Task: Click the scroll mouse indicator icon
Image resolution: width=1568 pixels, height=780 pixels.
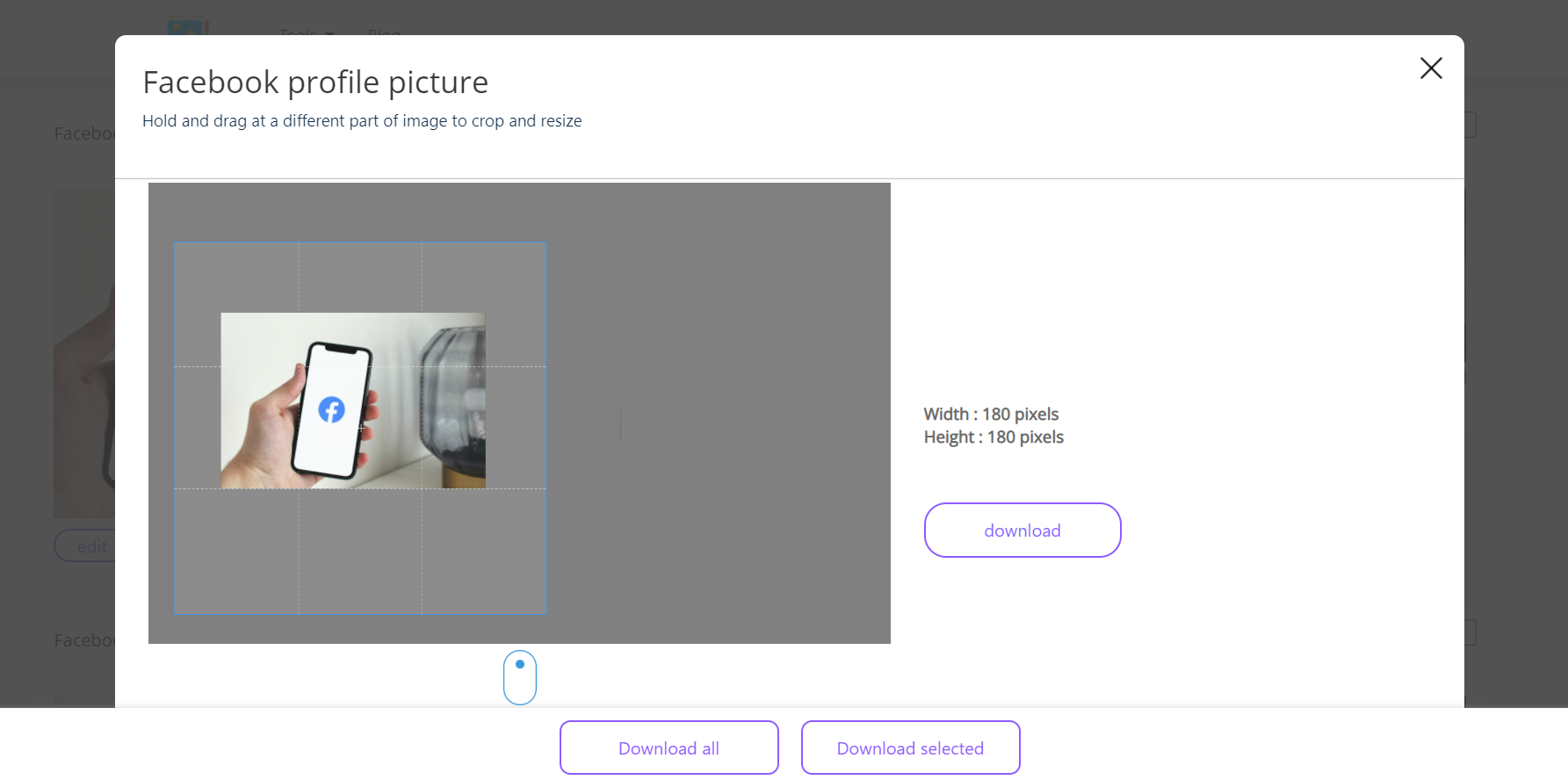Action: pos(519,676)
